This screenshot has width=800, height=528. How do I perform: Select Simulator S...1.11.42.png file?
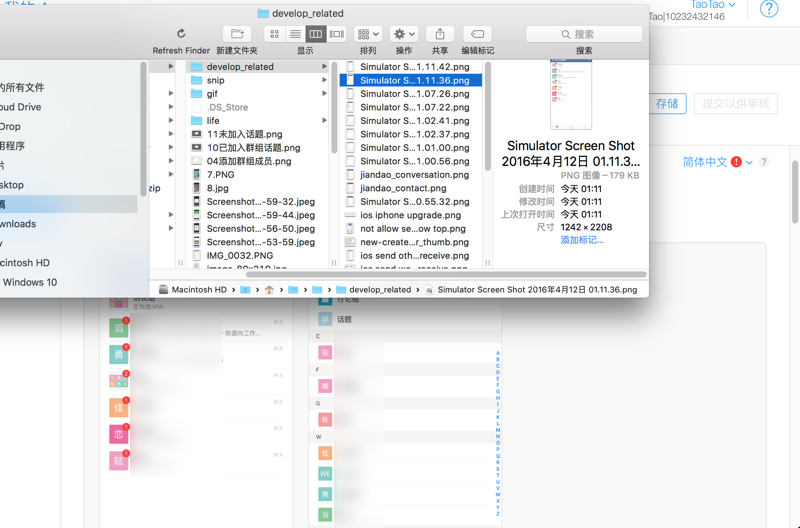click(411, 67)
